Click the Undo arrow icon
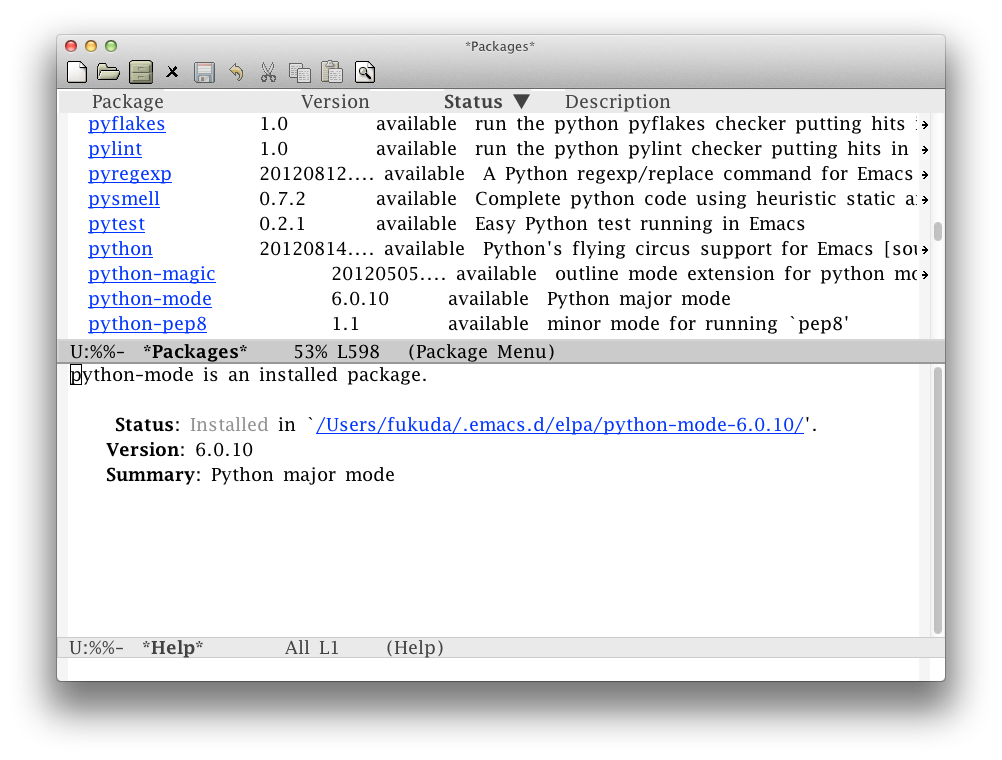Viewport: 1002px width, 760px height. [x=236, y=72]
